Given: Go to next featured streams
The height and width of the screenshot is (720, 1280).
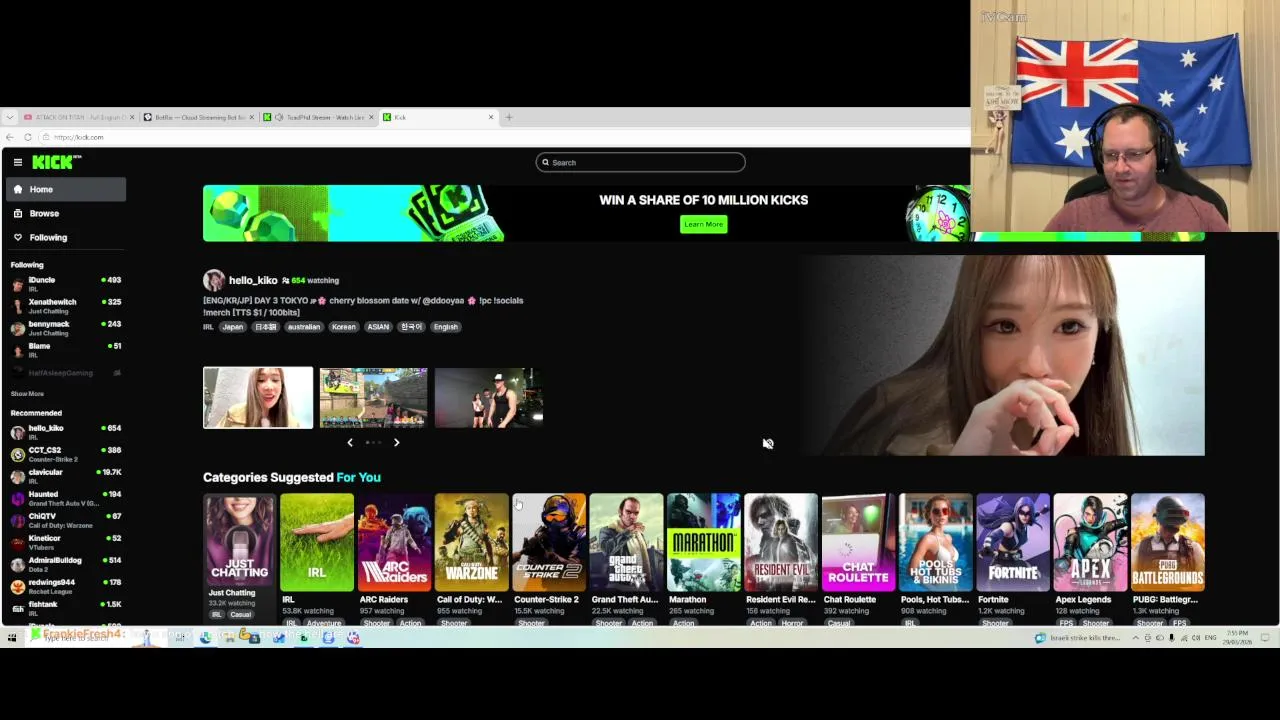Looking at the screenshot, I should [396, 442].
